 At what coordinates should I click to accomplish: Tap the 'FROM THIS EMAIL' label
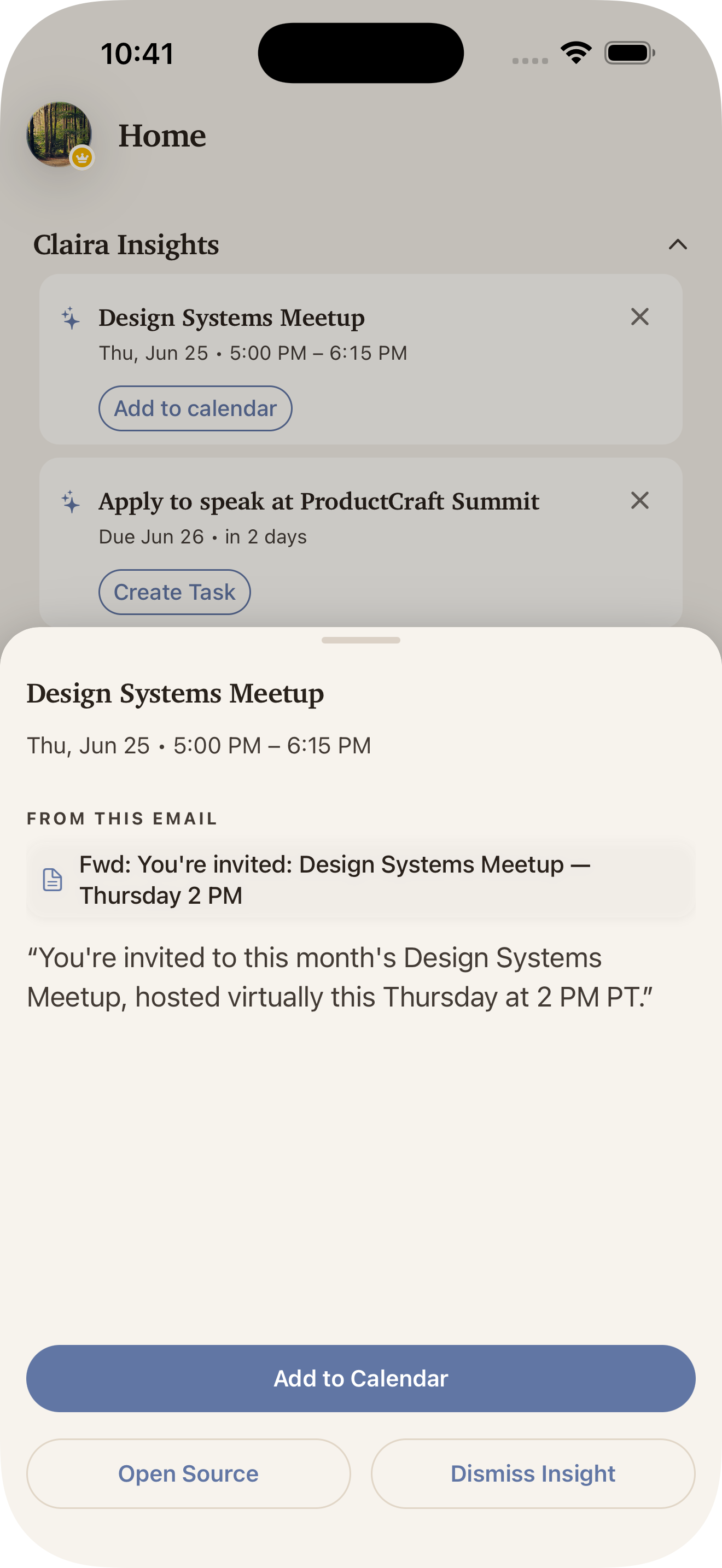tap(122, 818)
